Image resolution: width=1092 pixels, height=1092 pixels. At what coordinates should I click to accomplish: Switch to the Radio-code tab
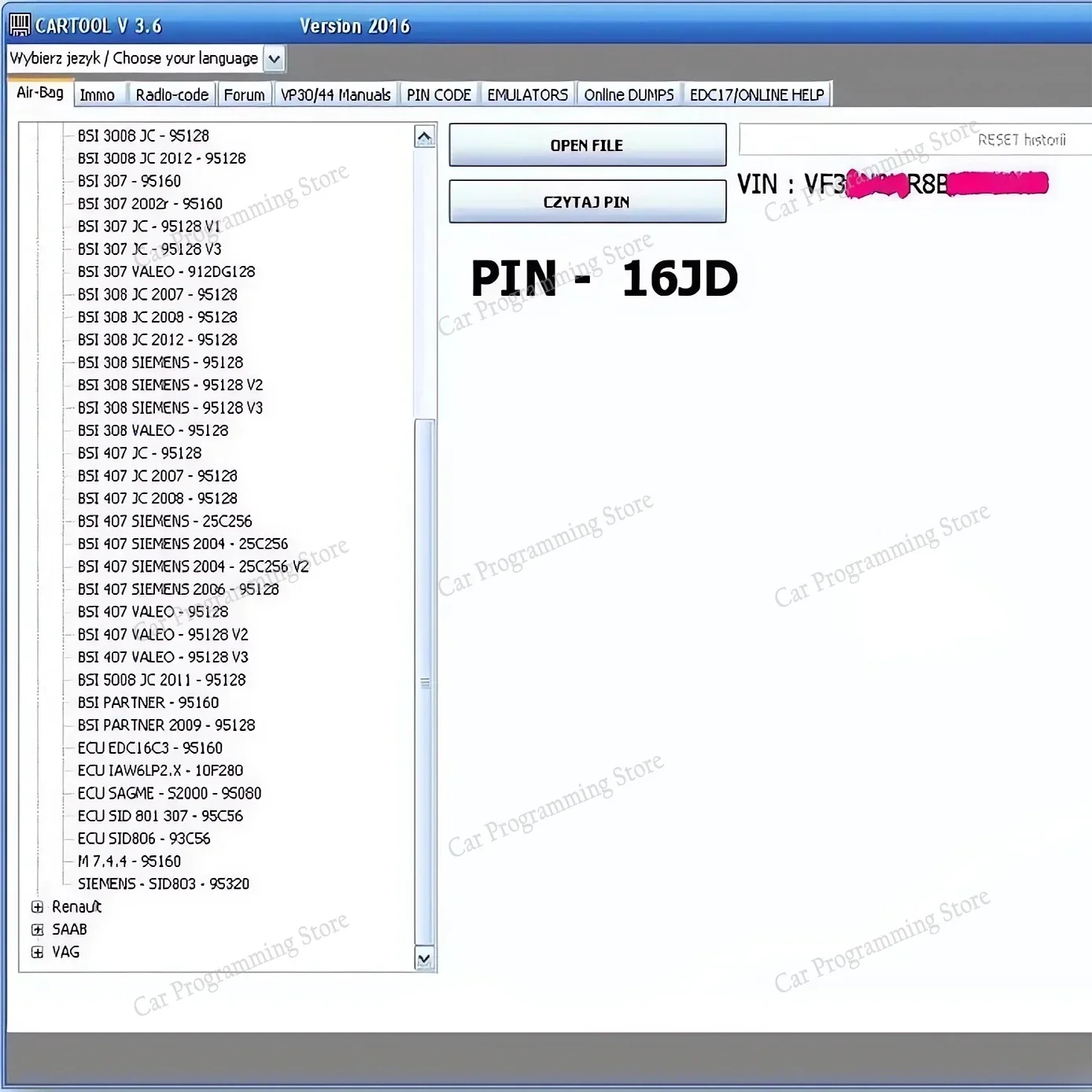tap(172, 94)
